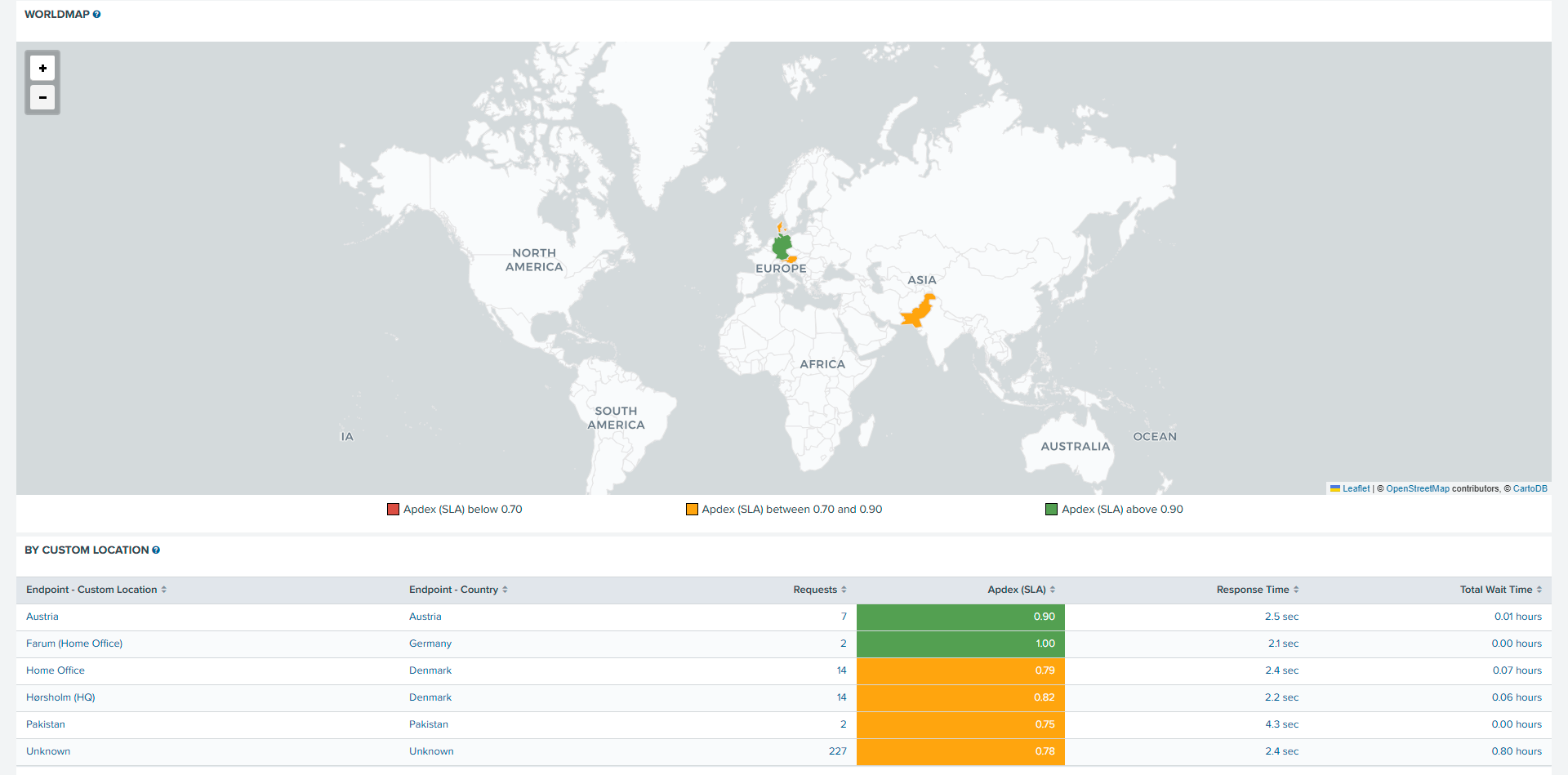Image resolution: width=1568 pixels, height=775 pixels.
Task: Open the By Custom Location help icon
Action: [x=156, y=550]
